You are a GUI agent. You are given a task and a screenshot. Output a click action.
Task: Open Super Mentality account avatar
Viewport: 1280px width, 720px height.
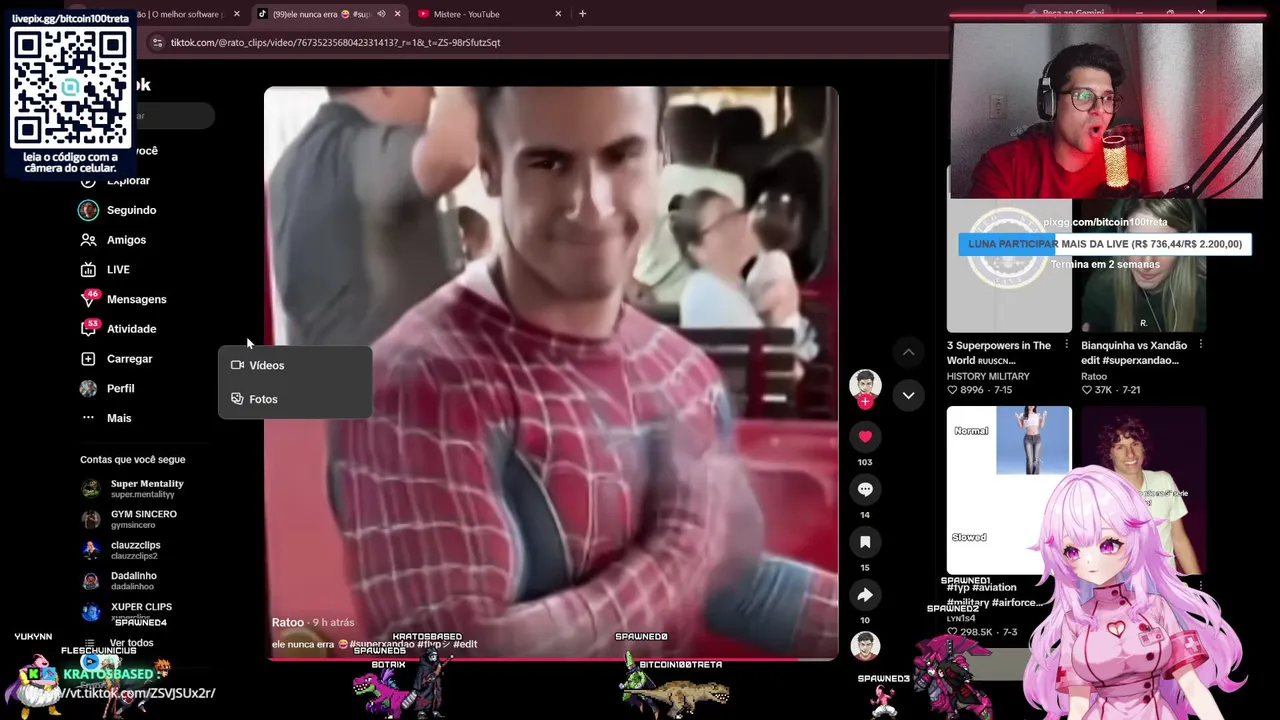[91, 489]
